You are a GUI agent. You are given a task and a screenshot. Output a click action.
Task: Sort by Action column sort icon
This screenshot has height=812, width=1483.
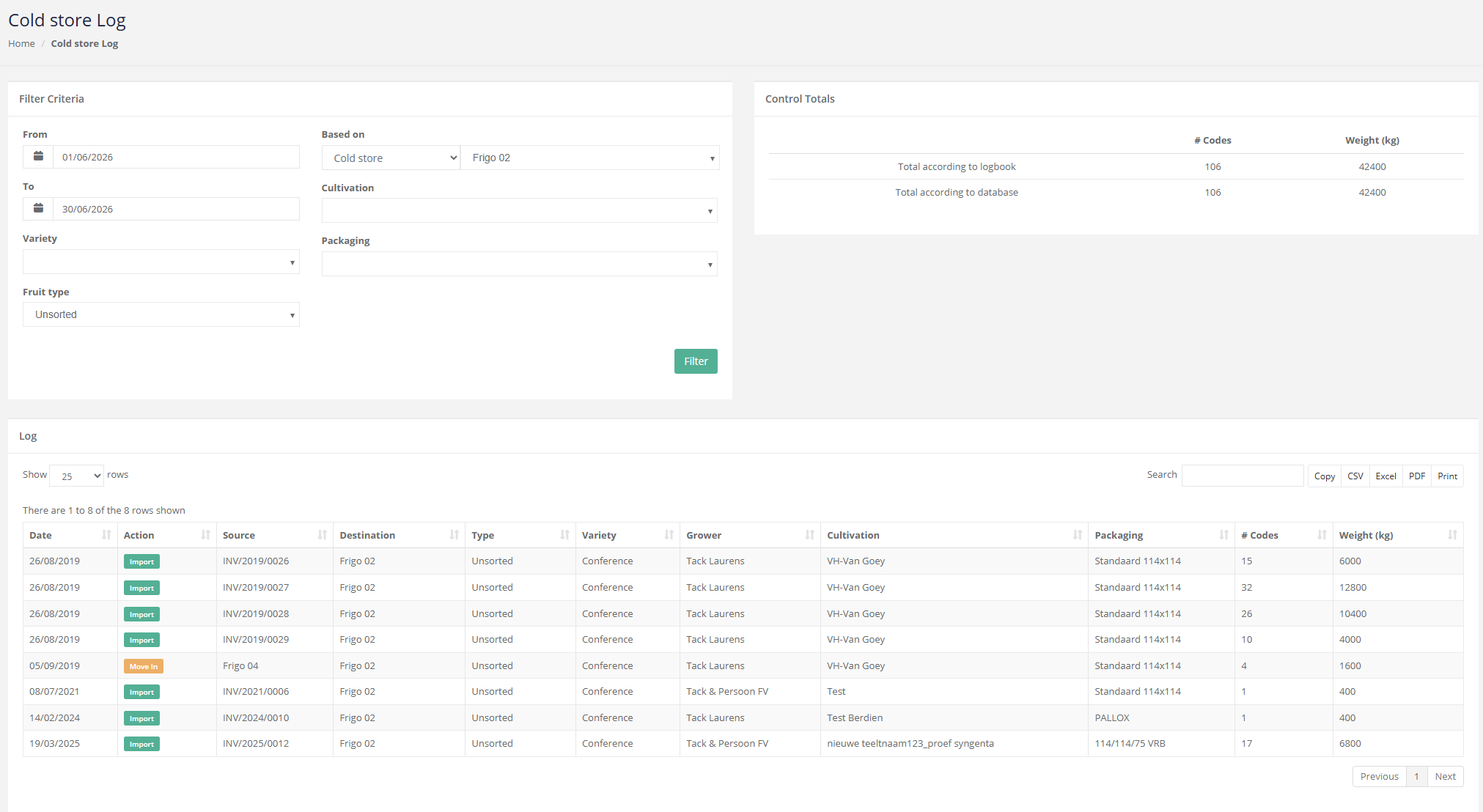205,535
